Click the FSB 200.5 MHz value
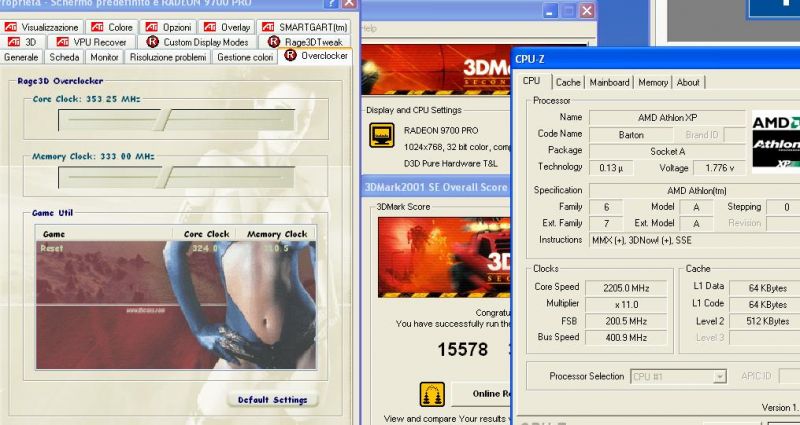Screen dimensions: 800x425 pyautogui.click(x=626, y=321)
